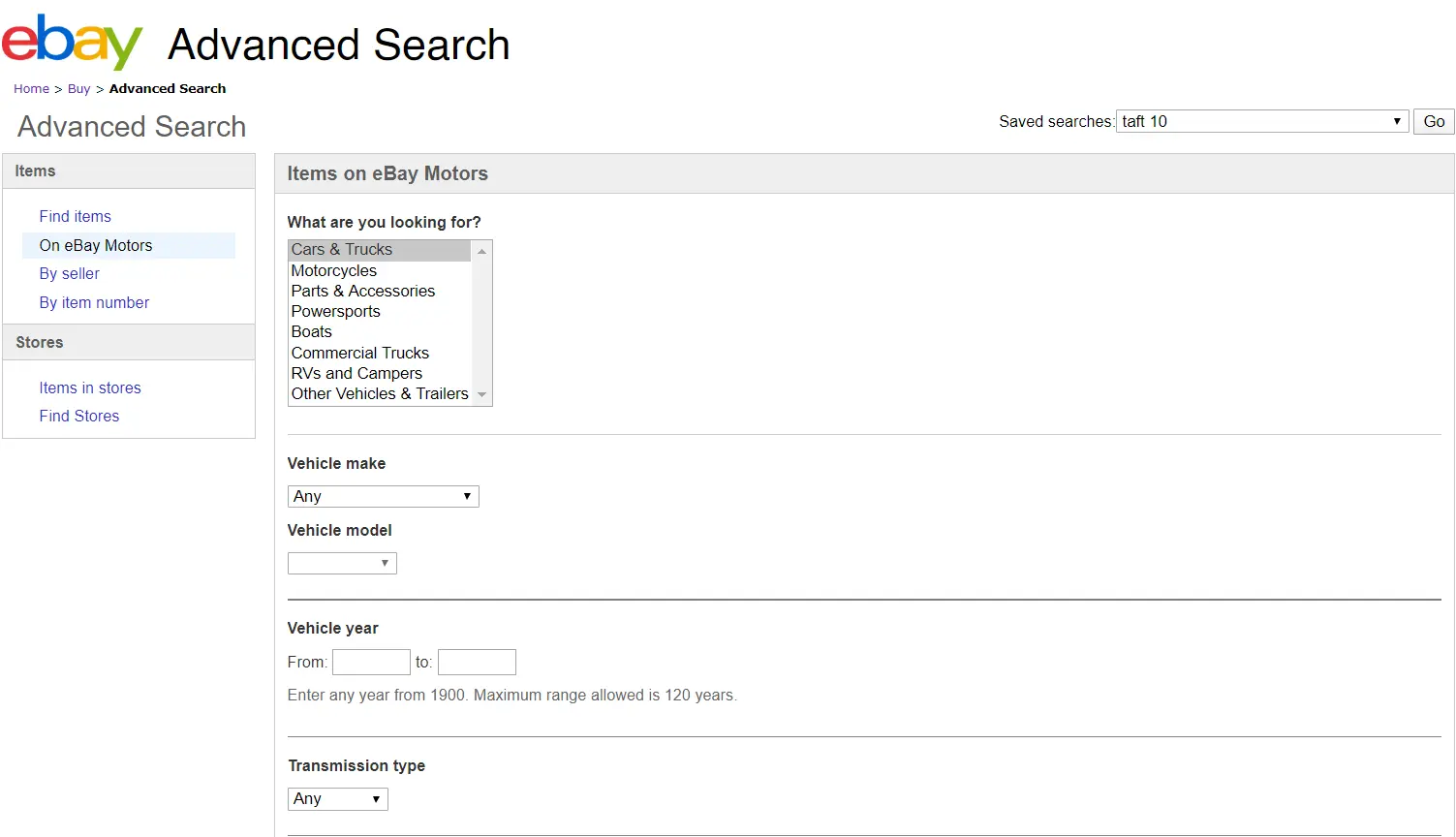This screenshot has height=837, width=1456.
Task: Click the Go button for saved searches
Action: pos(1434,121)
